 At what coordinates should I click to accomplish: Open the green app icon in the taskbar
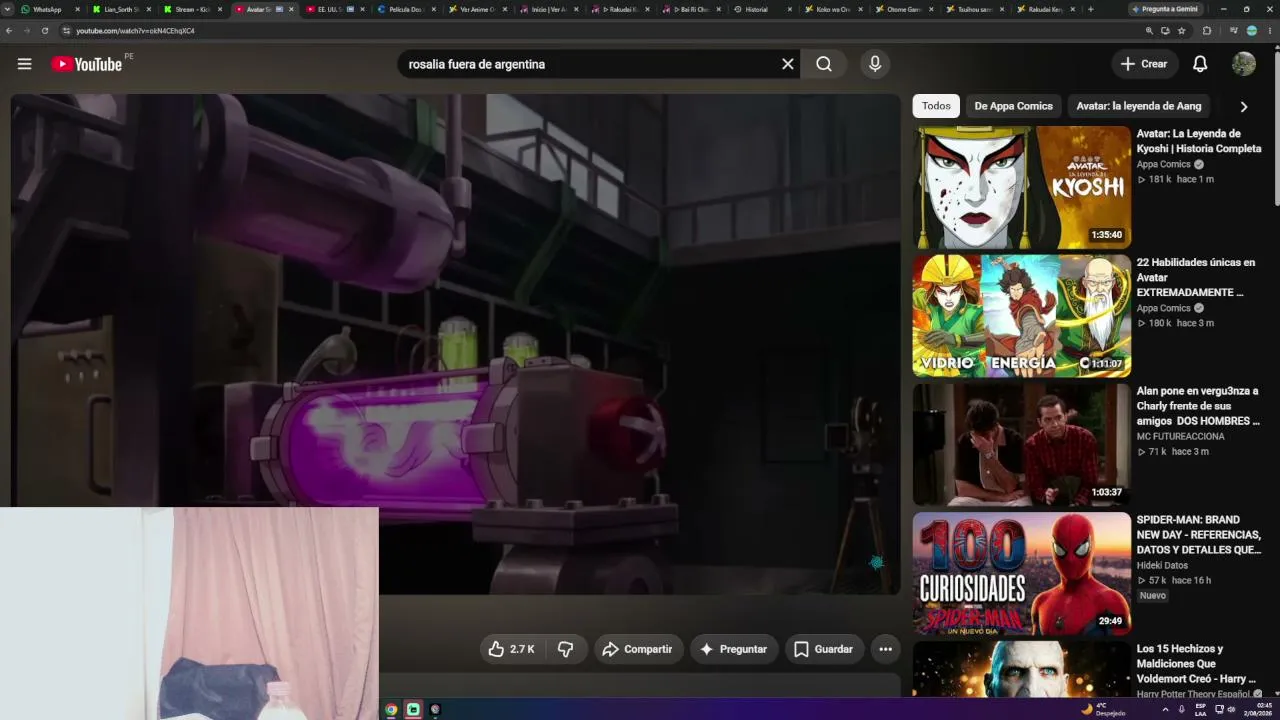[413, 709]
